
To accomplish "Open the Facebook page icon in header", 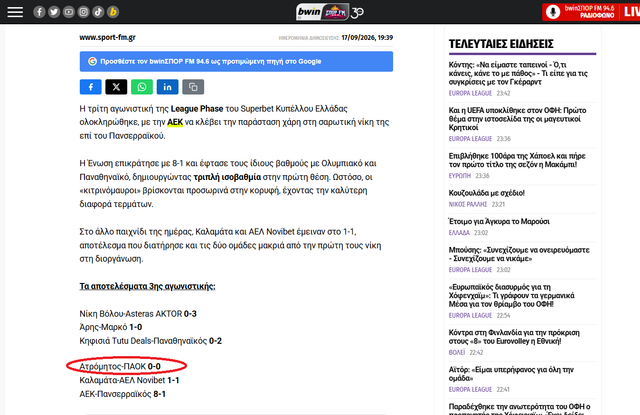I will [39, 12].
